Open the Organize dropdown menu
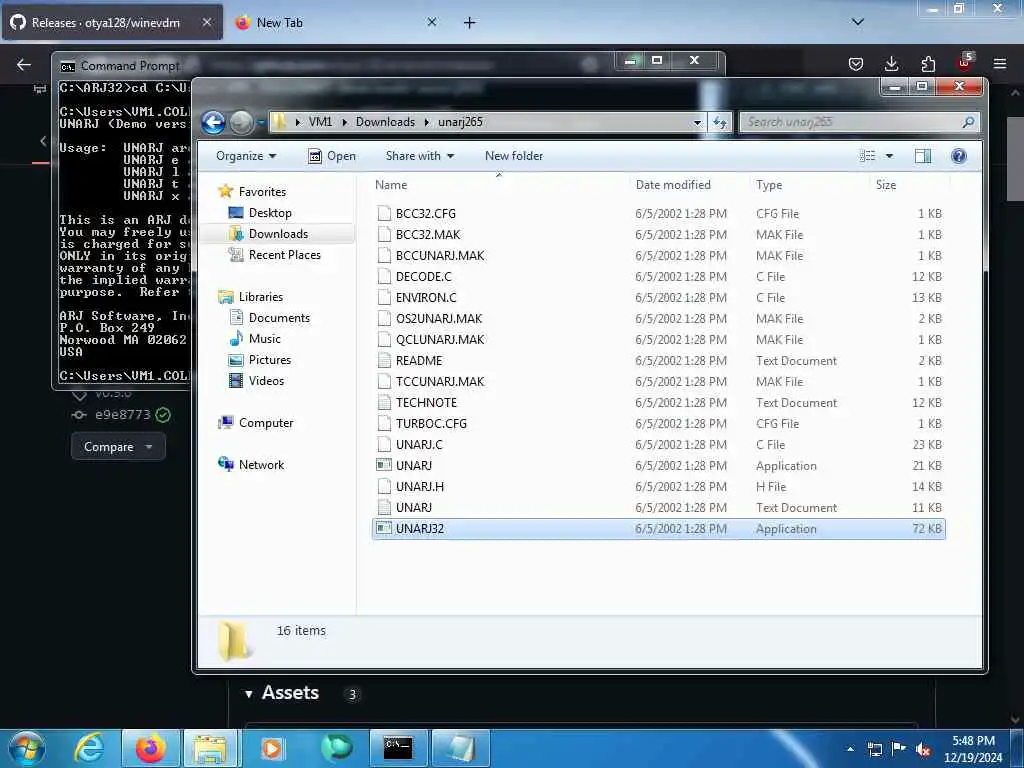 (x=246, y=156)
